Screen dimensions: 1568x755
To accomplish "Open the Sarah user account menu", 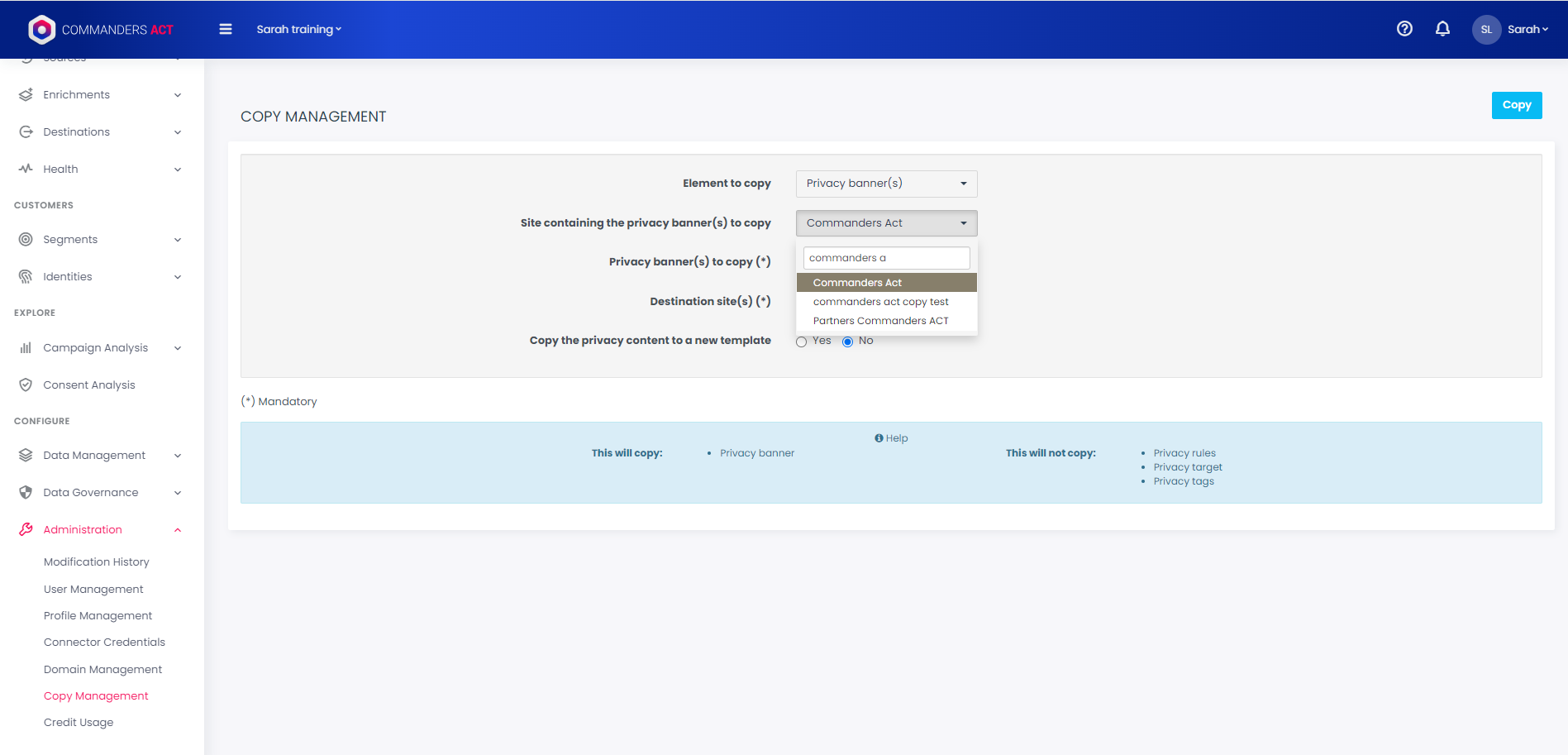I will coord(1511,29).
